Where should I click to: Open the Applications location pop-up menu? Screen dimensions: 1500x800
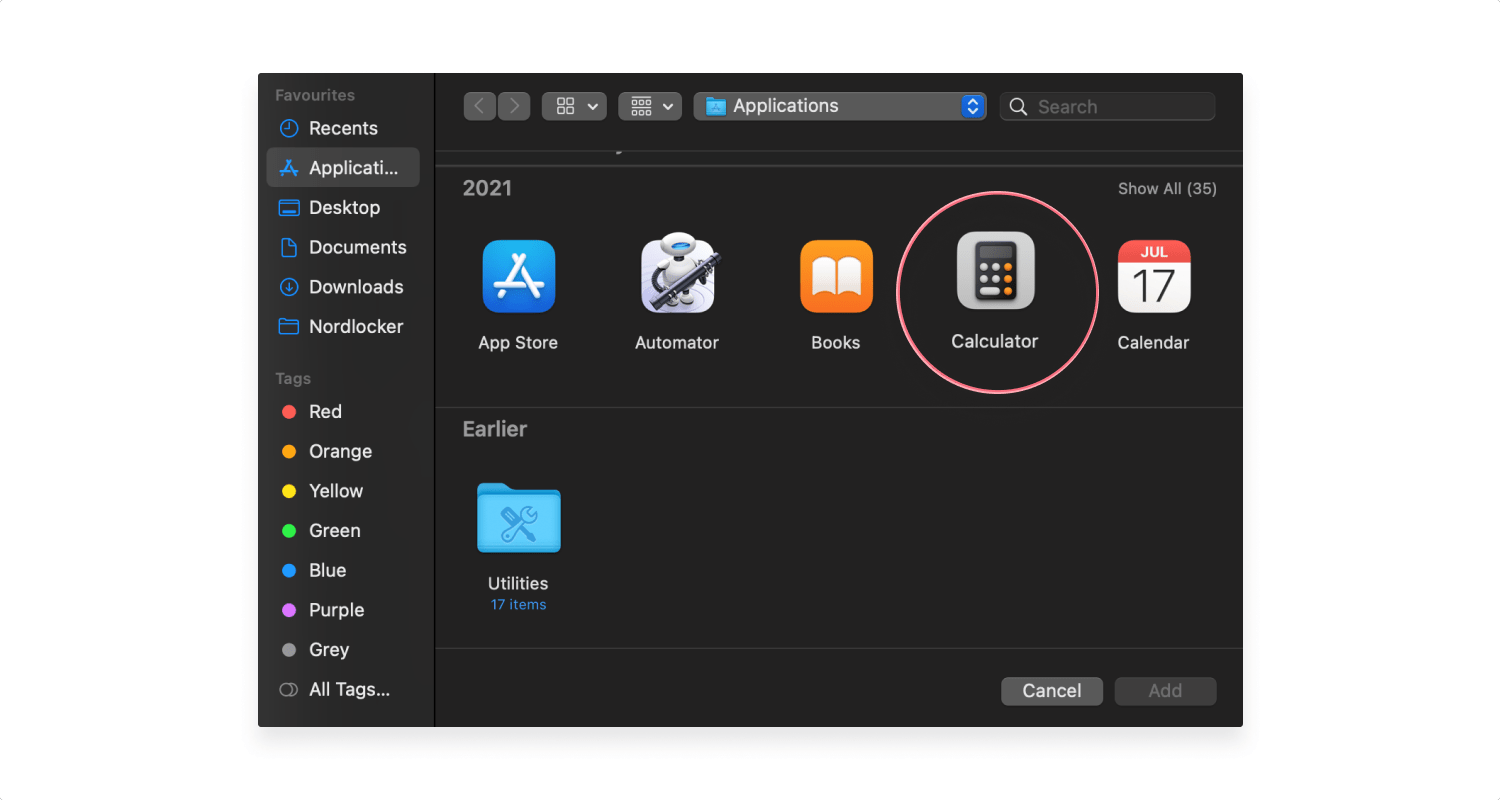tap(840, 106)
